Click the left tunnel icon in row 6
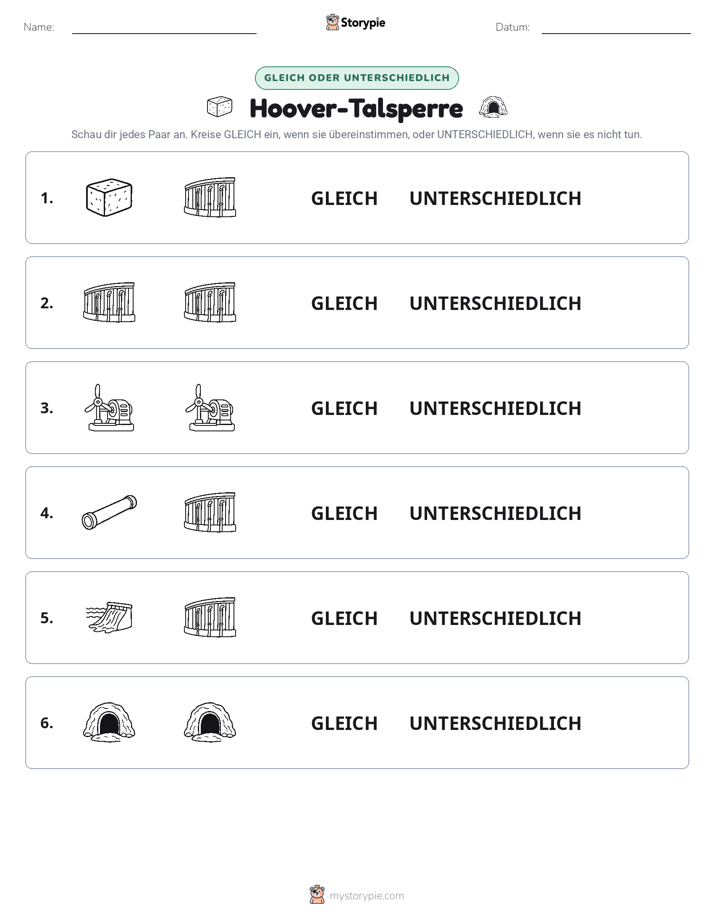The image size is (714, 924). [109, 721]
